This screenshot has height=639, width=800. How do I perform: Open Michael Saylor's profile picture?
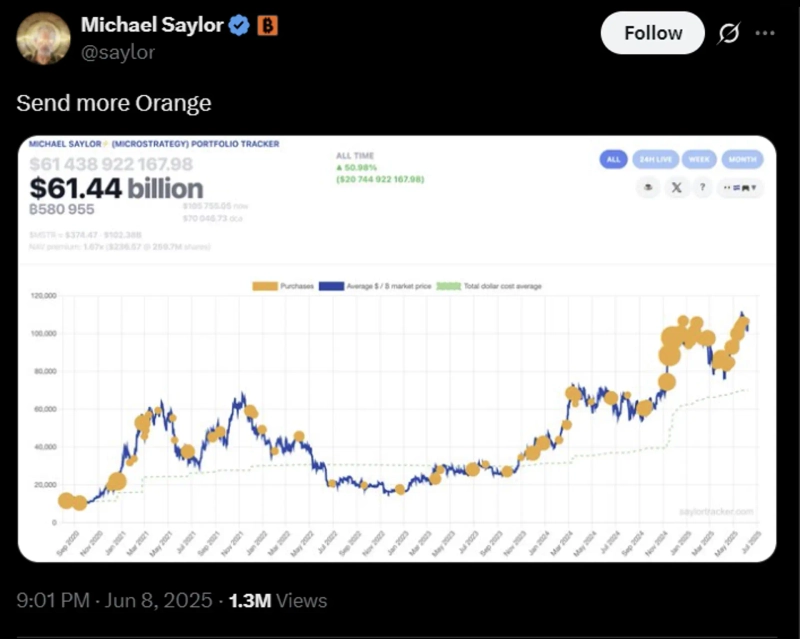(x=40, y=37)
